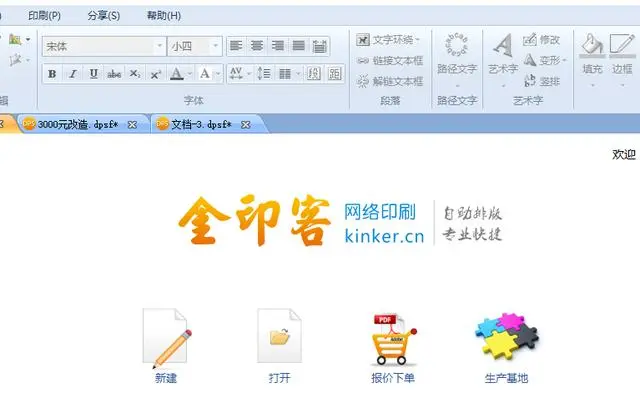Open the 分享(S) menu
This screenshot has width=640, height=408.
point(104,16)
